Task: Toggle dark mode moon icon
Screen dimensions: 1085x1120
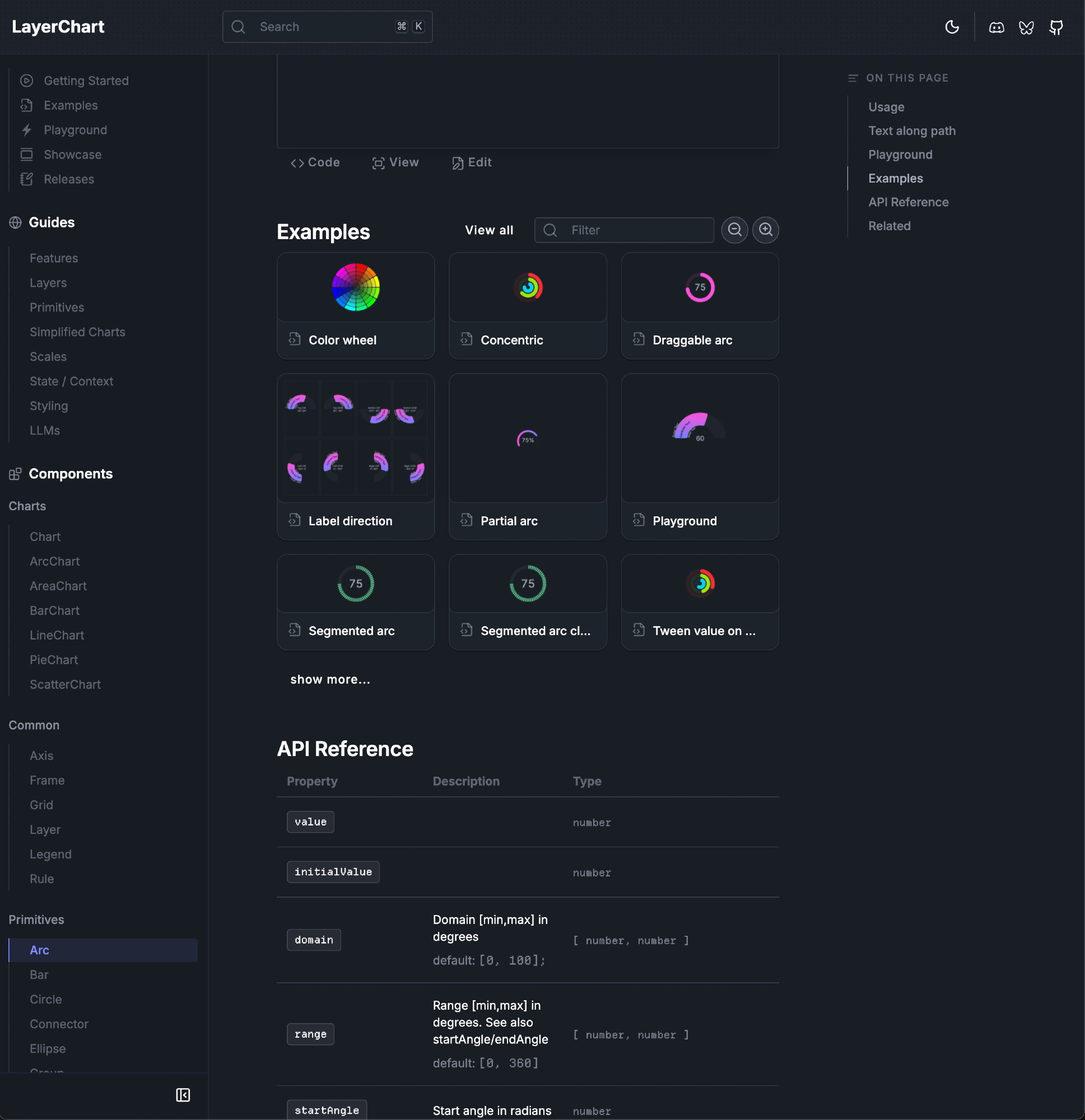Action: 952,27
